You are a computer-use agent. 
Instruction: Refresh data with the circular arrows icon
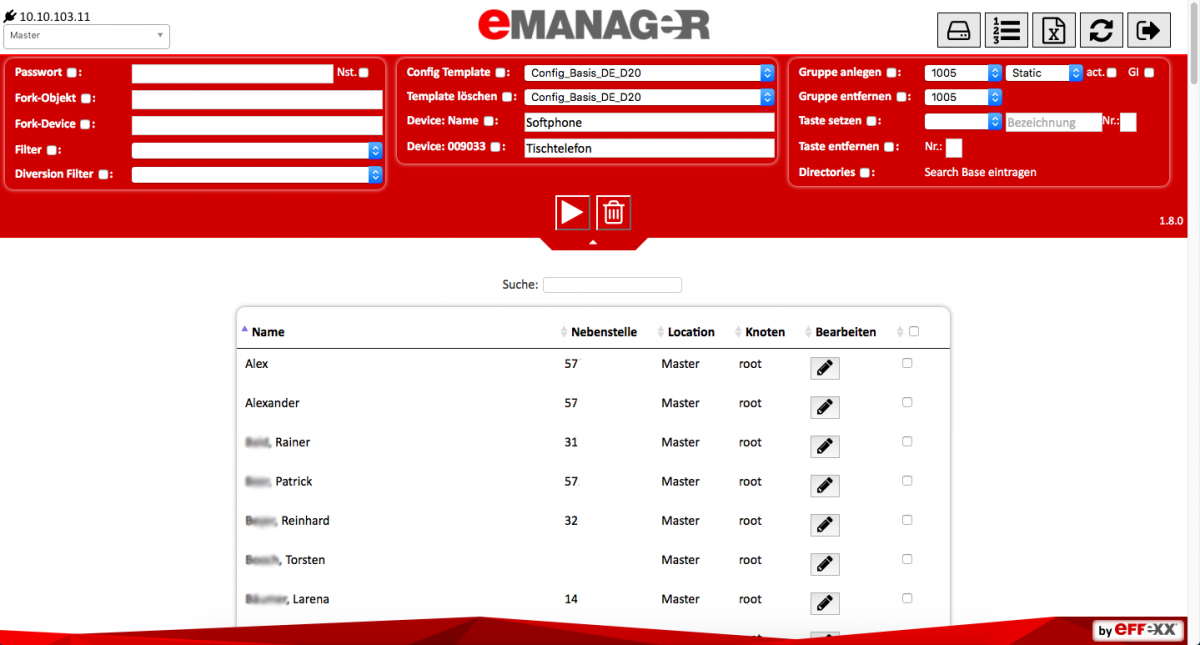tap(1101, 30)
